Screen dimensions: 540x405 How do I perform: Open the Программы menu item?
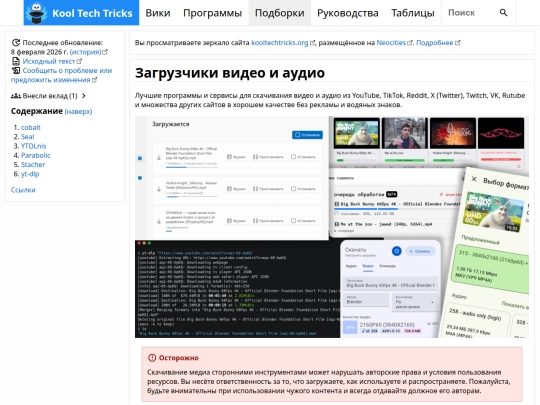click(212, 13)
